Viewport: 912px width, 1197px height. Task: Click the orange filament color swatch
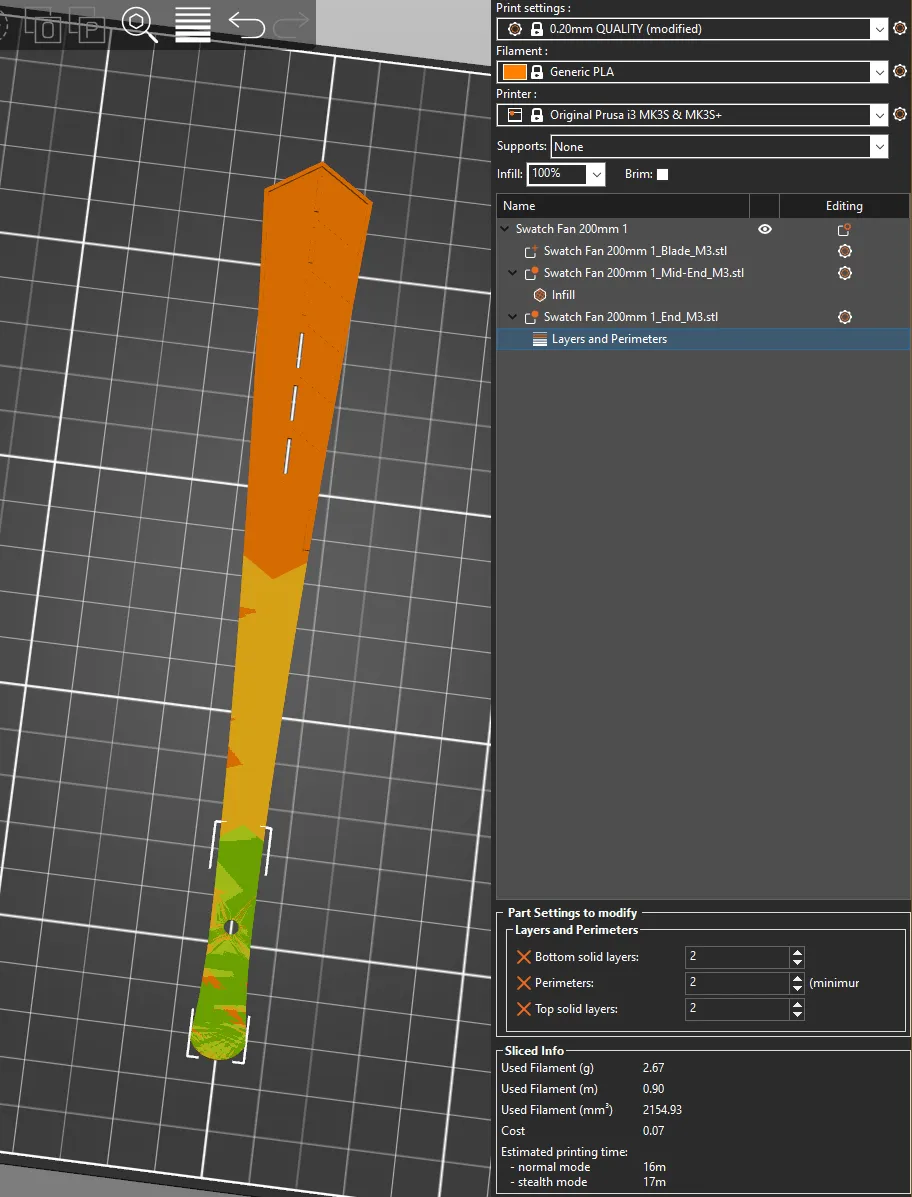point(514,72)
